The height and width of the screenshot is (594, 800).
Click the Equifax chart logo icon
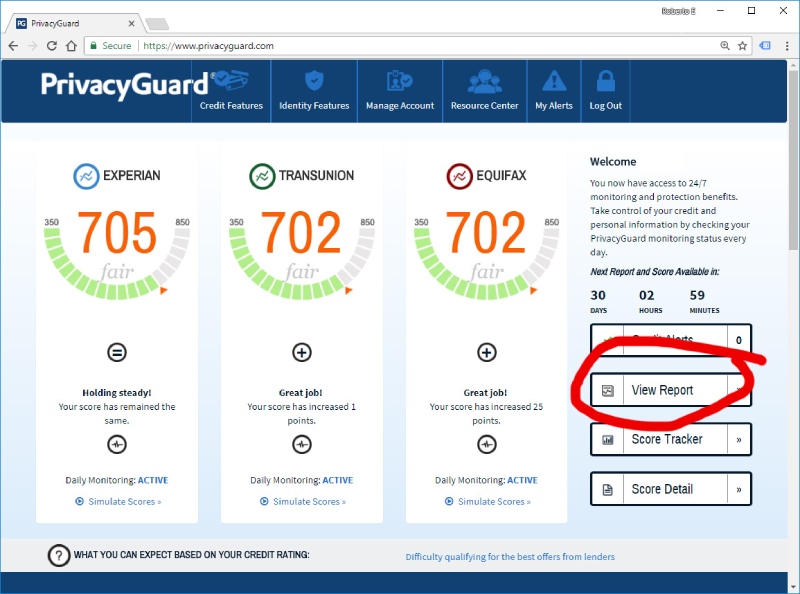coord(460,176)
